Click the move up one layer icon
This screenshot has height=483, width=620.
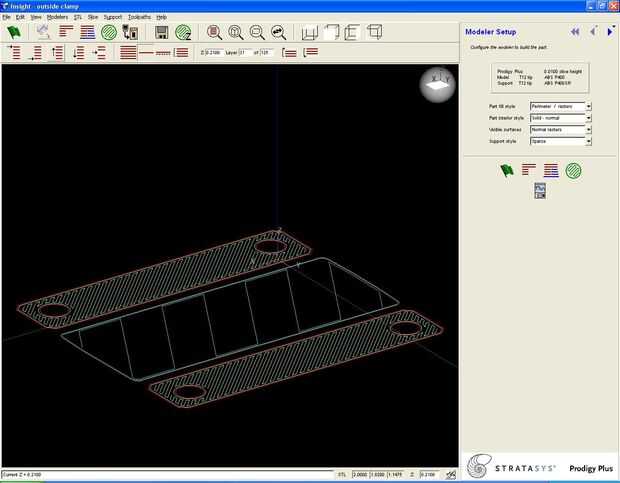[x=57, y=53]
